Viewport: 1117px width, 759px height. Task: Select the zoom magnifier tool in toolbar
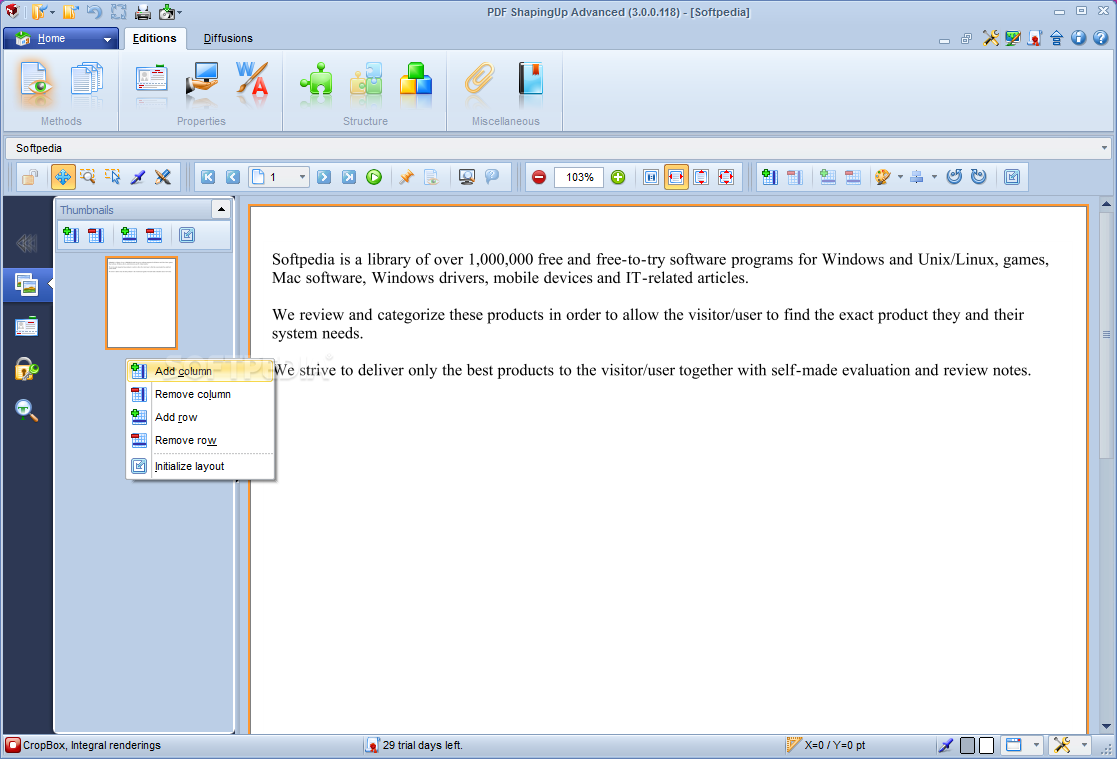[x=88, y=177]
